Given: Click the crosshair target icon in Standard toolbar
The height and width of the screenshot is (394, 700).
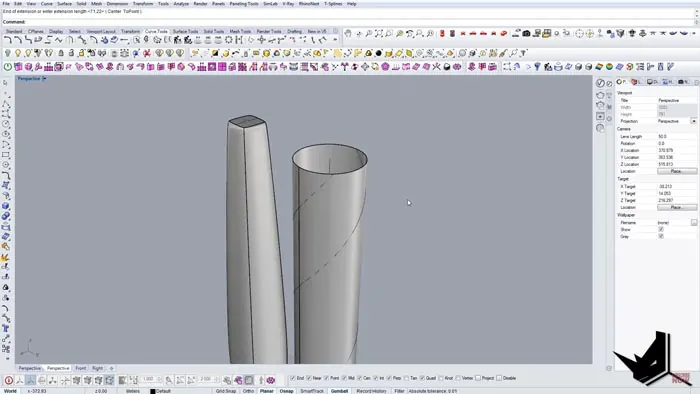Looking at the screenshot, I should [x=579, y=33].
